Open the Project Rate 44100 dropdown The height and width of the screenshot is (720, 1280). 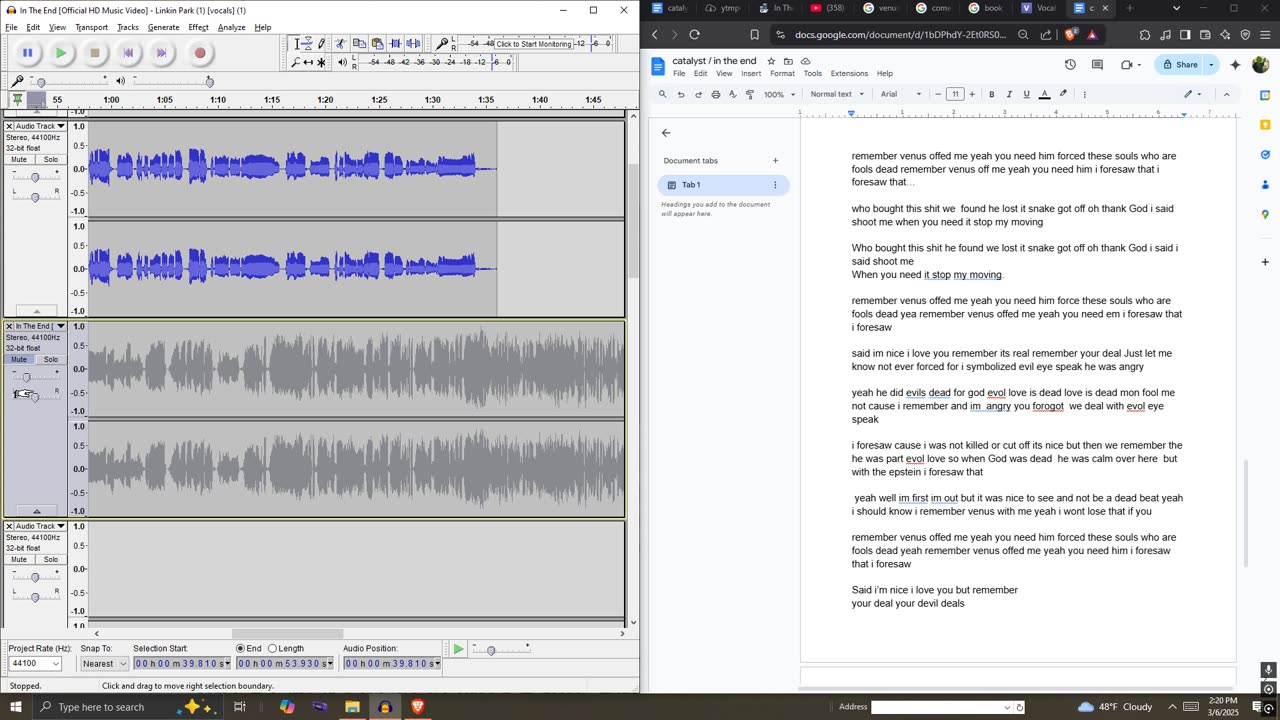[55, 663]
